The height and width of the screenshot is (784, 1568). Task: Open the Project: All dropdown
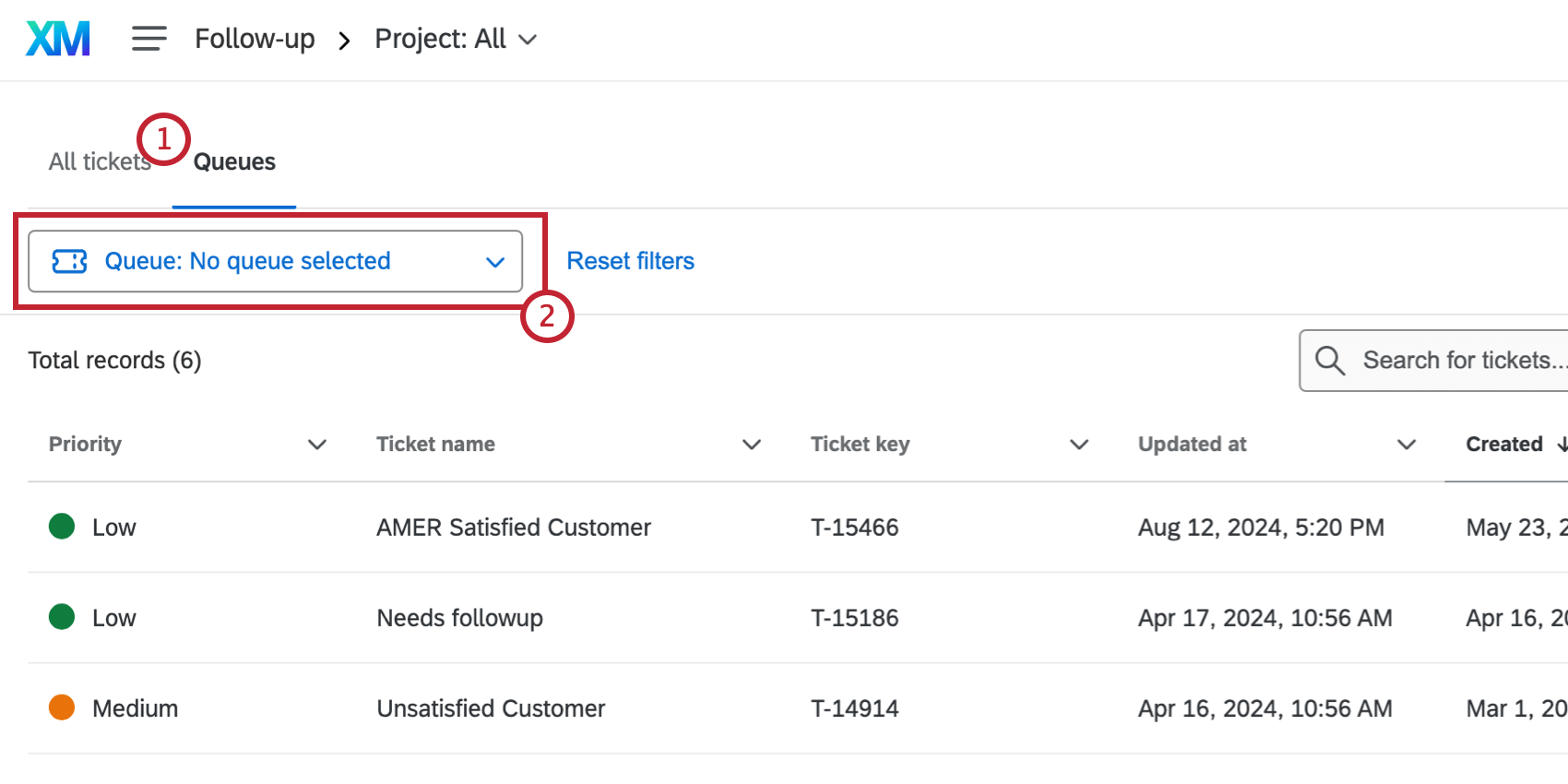(x=455, y=39)
